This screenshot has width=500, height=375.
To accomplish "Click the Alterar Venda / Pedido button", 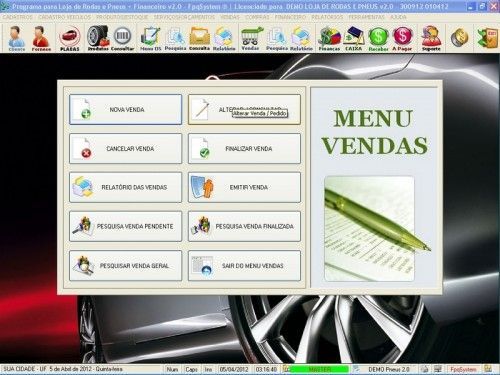I will (x=244, y=109).
